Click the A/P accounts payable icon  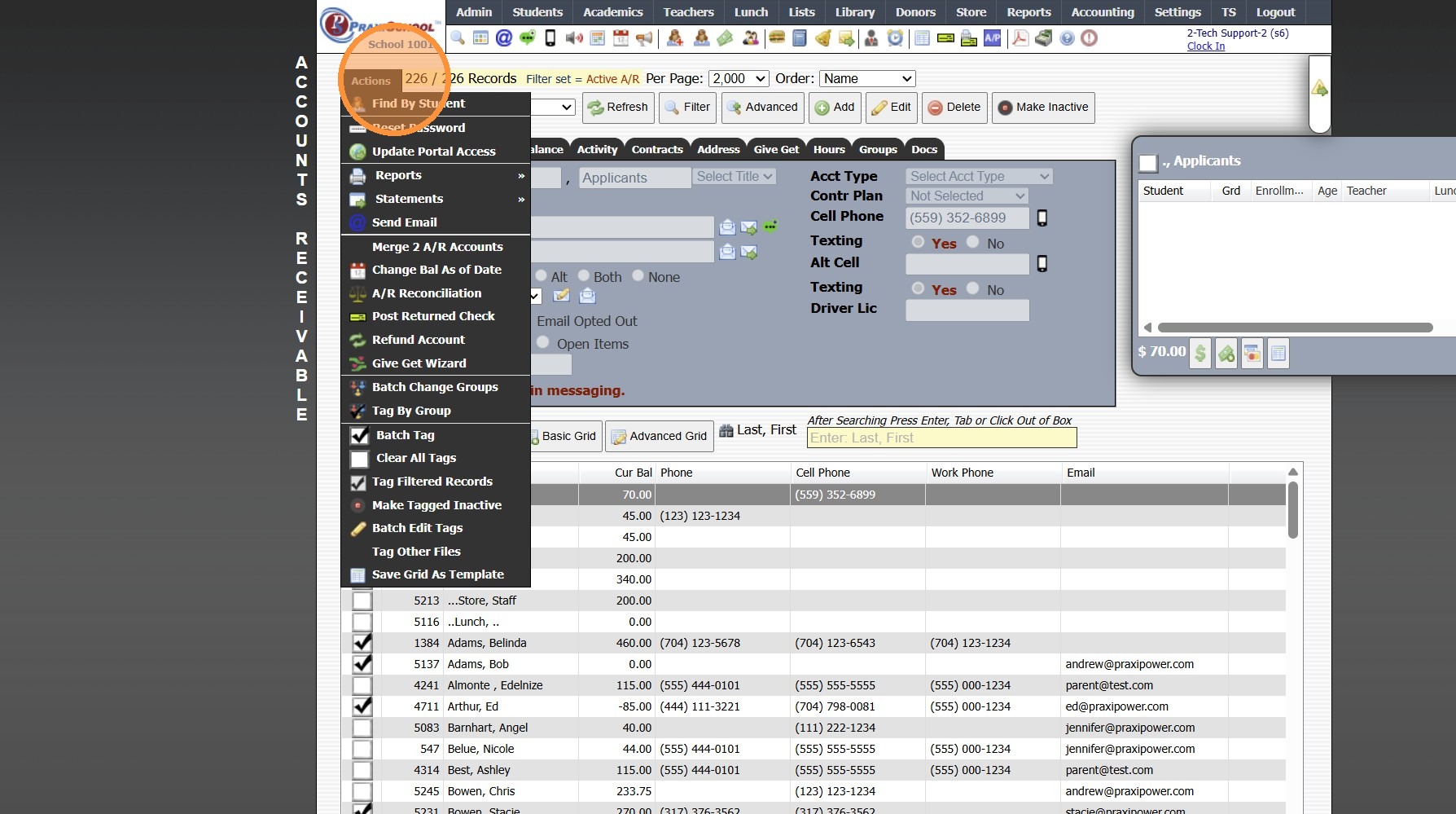992,37
